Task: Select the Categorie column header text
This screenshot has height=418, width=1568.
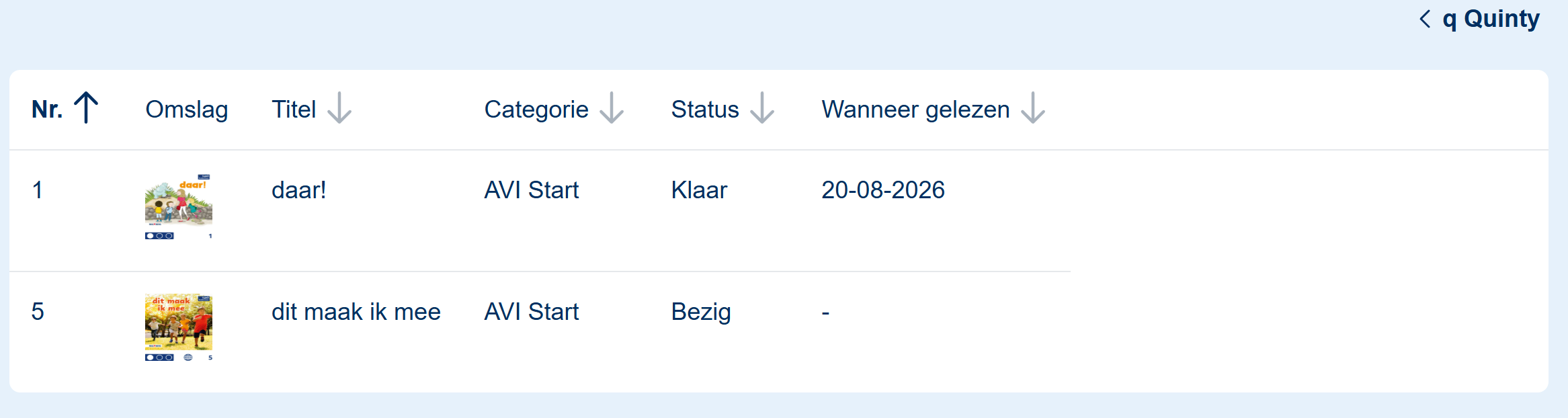Action: [536, 110]
